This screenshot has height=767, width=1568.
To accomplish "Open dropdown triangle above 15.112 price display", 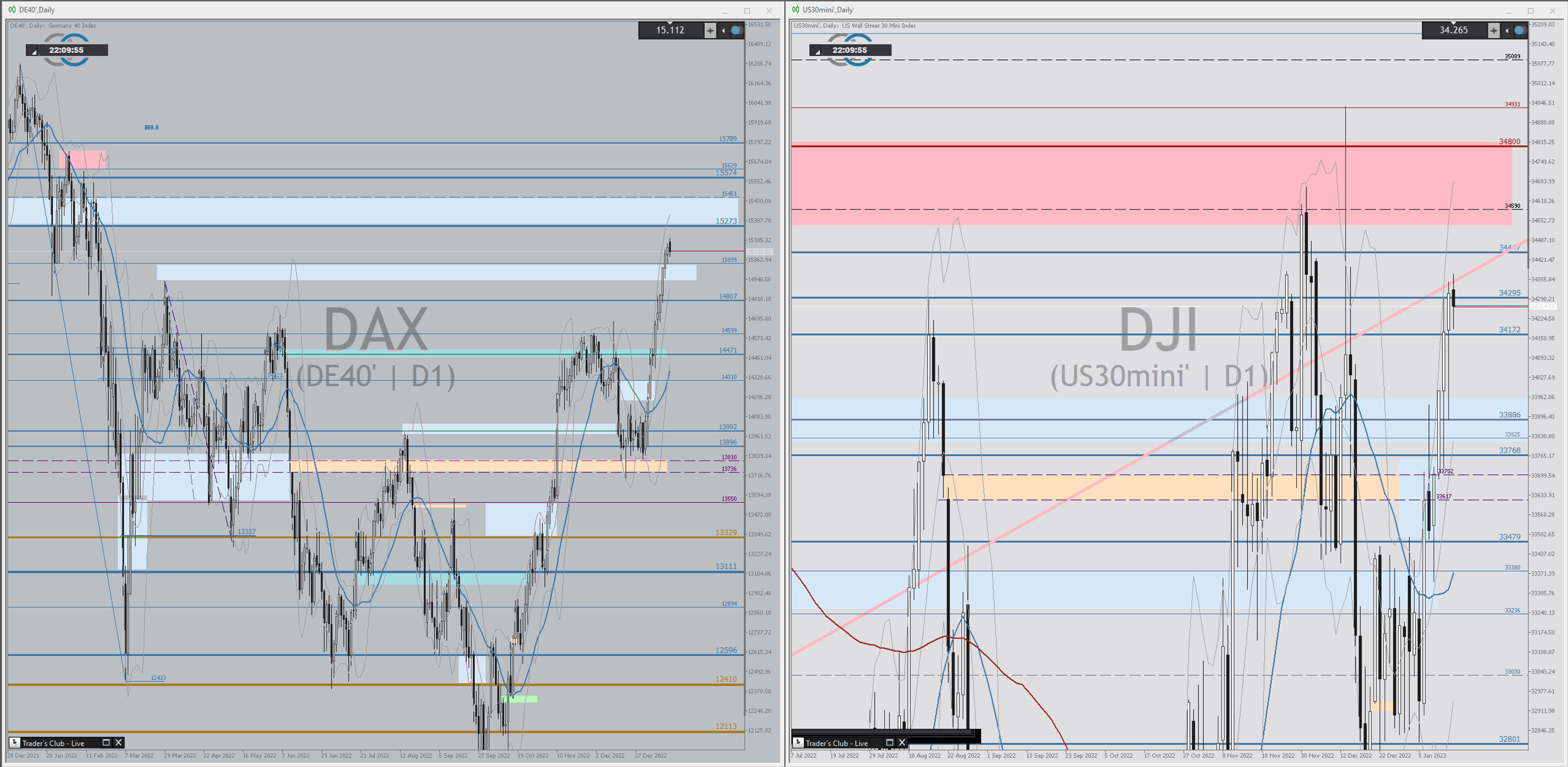I will coord(670,23).
